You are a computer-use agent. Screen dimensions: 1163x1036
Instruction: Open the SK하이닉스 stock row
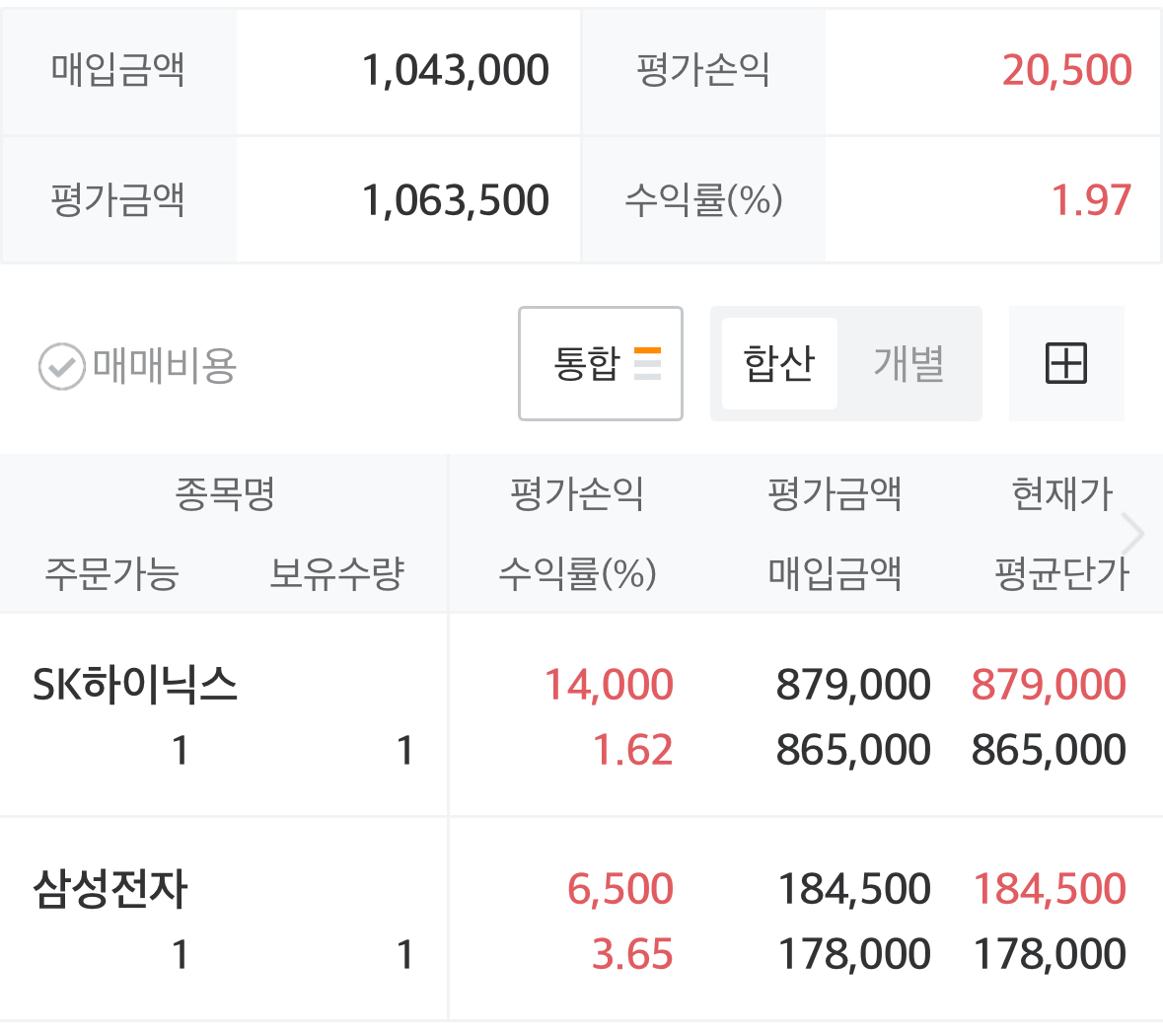[x=135, y=685]
